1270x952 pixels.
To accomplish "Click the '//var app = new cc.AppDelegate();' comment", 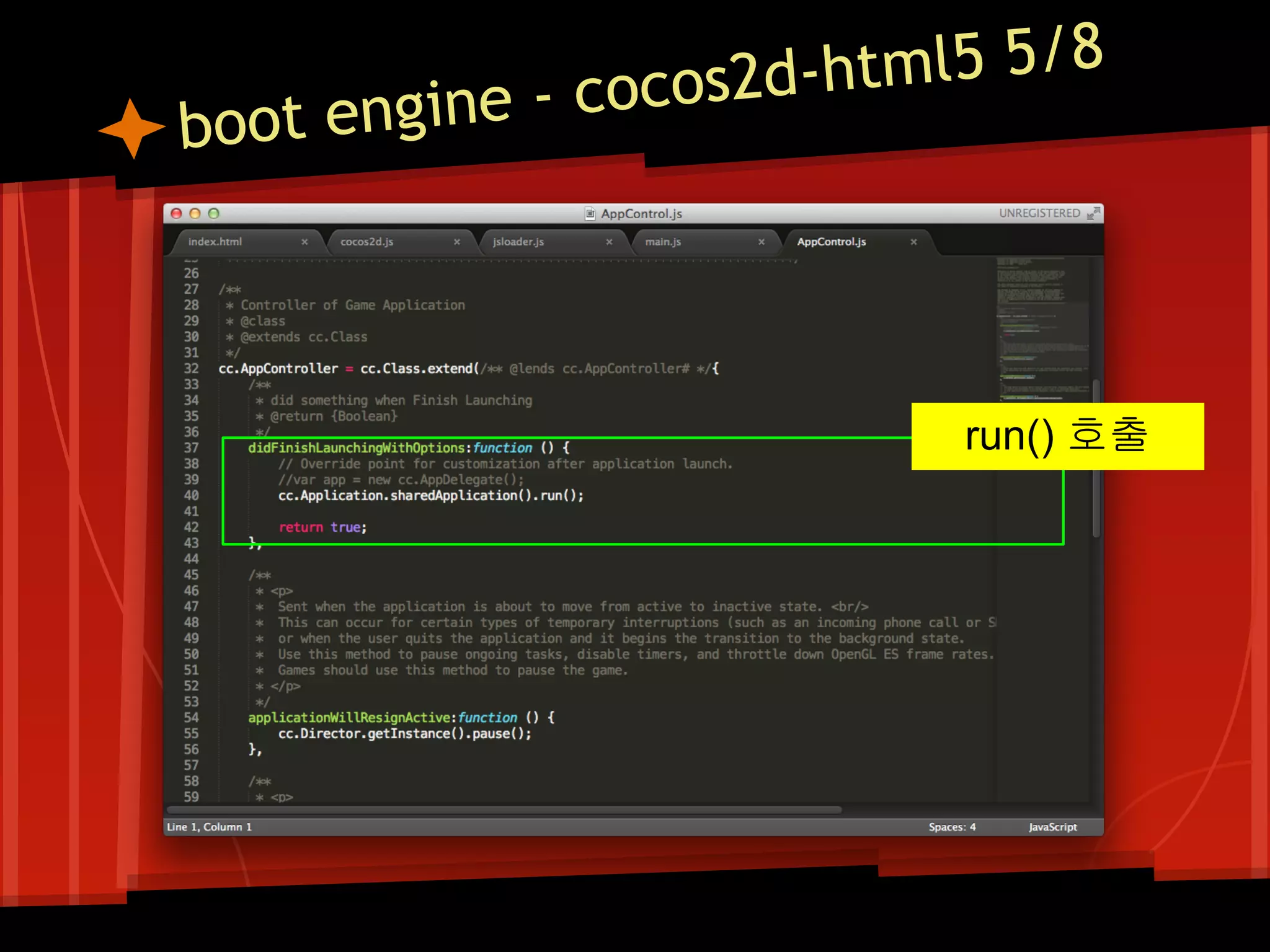I will click(x=401, y=480).
